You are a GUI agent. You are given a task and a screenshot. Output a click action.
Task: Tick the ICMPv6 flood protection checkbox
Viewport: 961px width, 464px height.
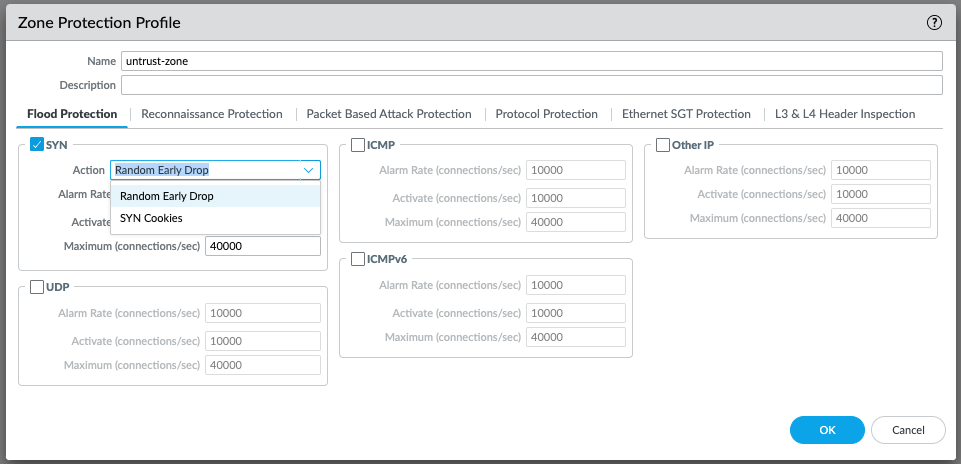click(358, 260)
